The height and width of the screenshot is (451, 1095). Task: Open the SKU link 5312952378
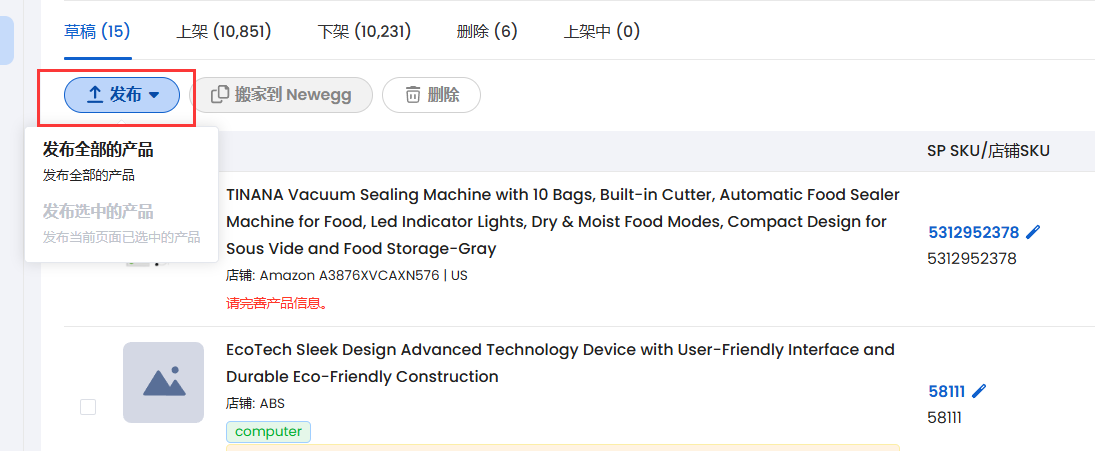[x=973, y=232]
